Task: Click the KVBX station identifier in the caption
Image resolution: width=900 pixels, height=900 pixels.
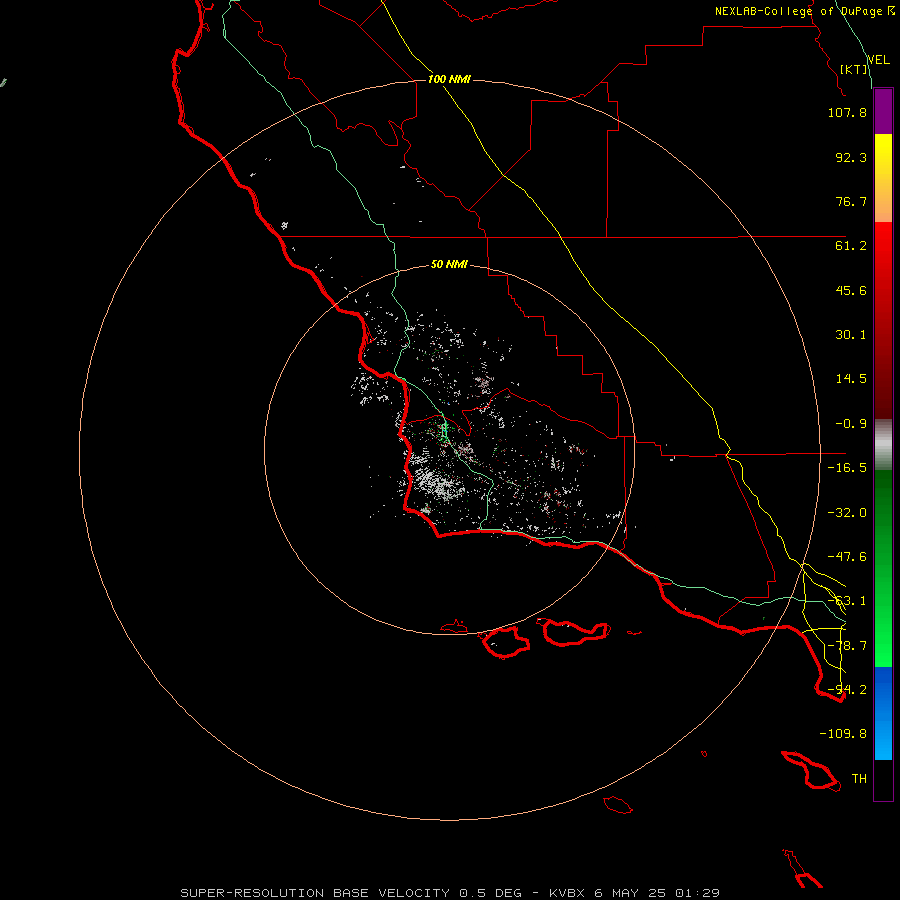Action: [x=568, y=893]
